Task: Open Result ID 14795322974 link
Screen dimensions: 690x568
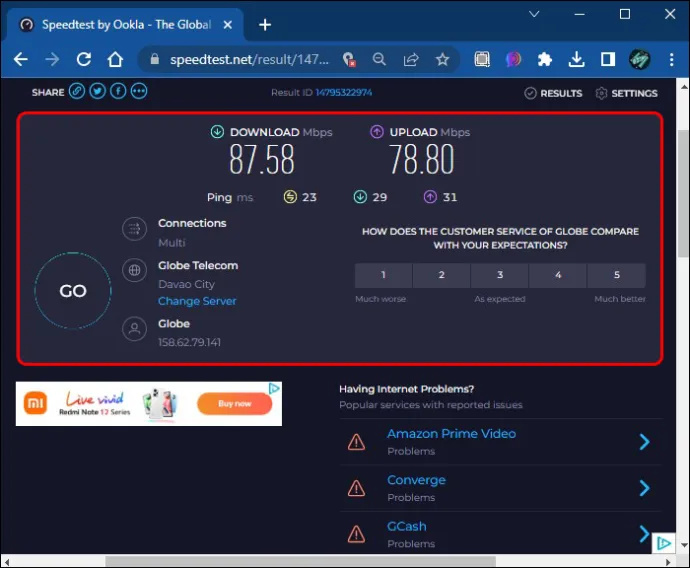Action: pyautogui.click(x=344, y=92)
